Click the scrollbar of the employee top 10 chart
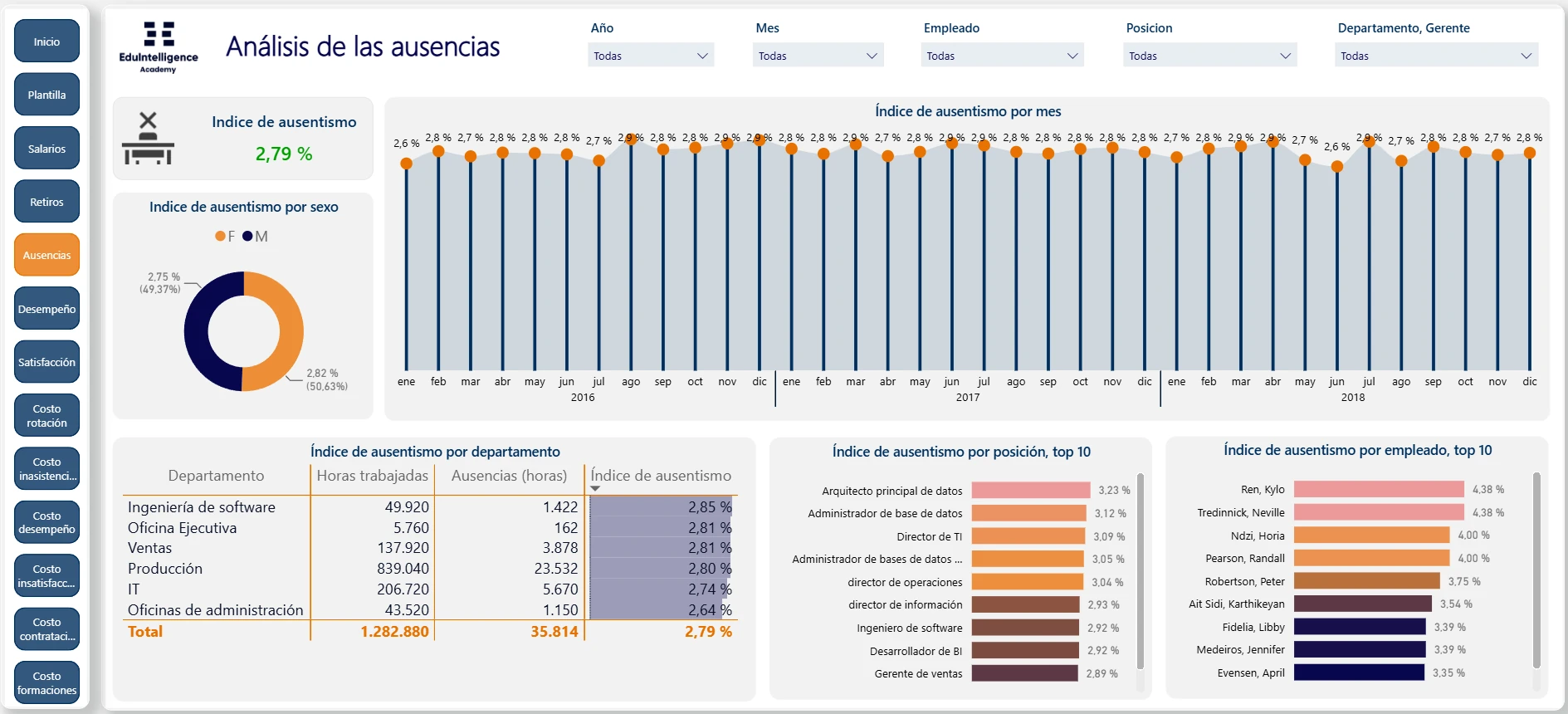 click(1536, 571)
